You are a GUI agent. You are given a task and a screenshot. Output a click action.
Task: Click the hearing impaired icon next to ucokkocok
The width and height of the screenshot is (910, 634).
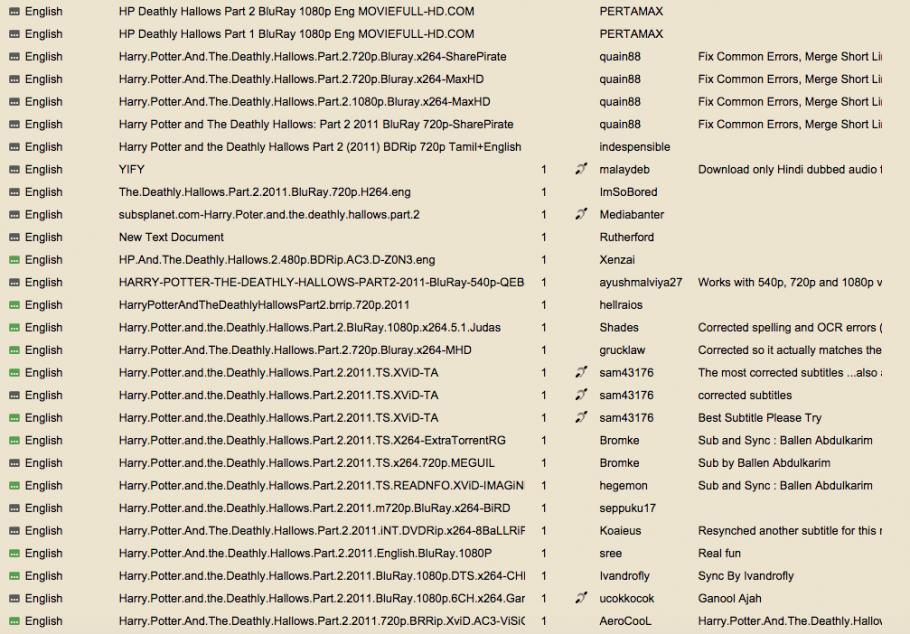pyautogui.click(x=581, y=598)
